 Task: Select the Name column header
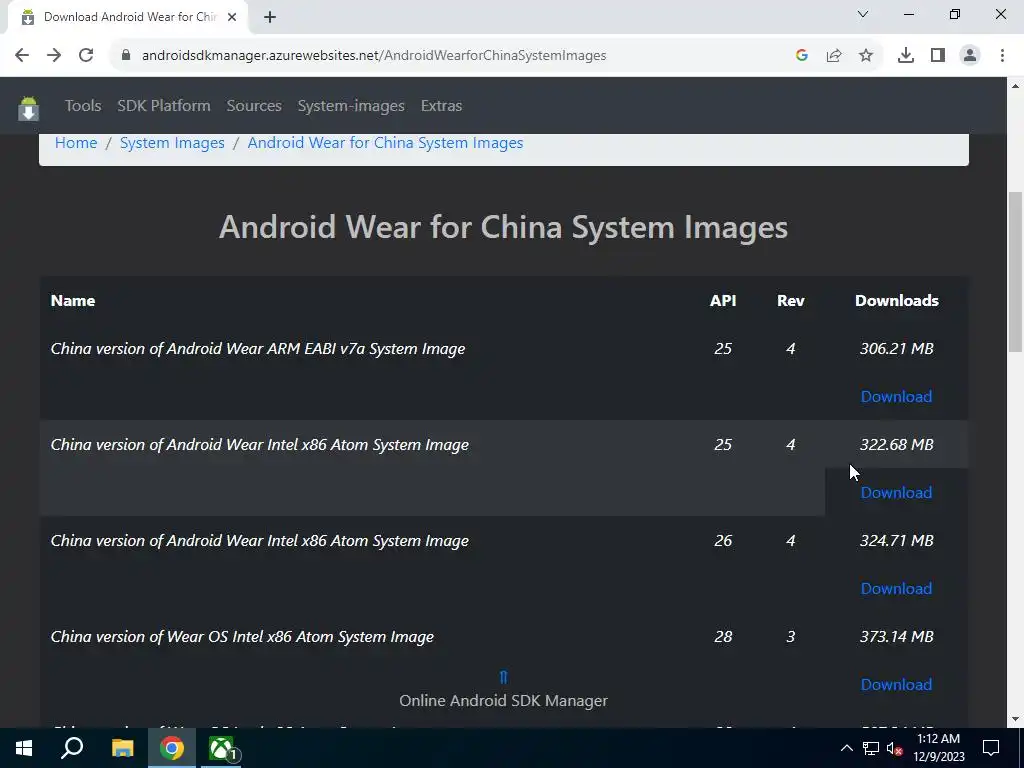point(73,300)
